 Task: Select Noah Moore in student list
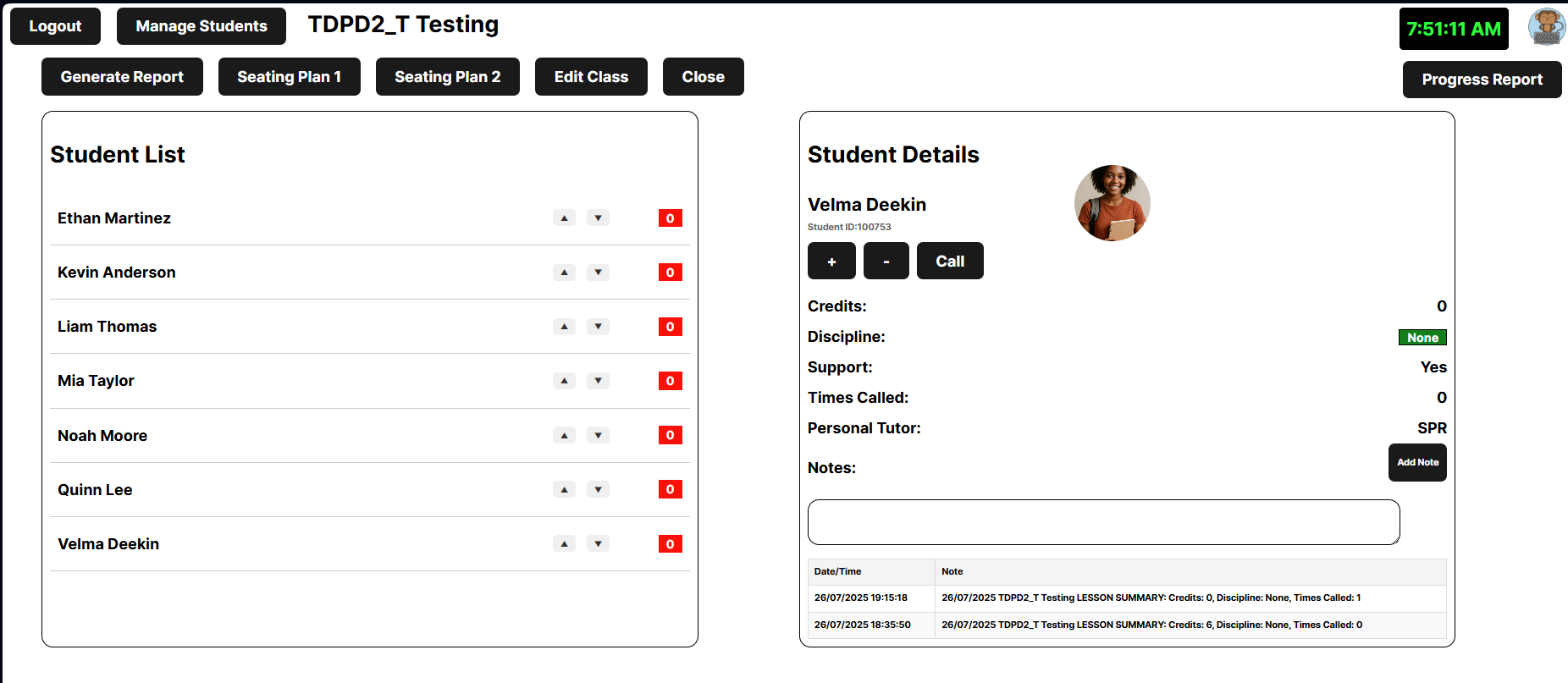pyautogui.click(x=102, y=436)
